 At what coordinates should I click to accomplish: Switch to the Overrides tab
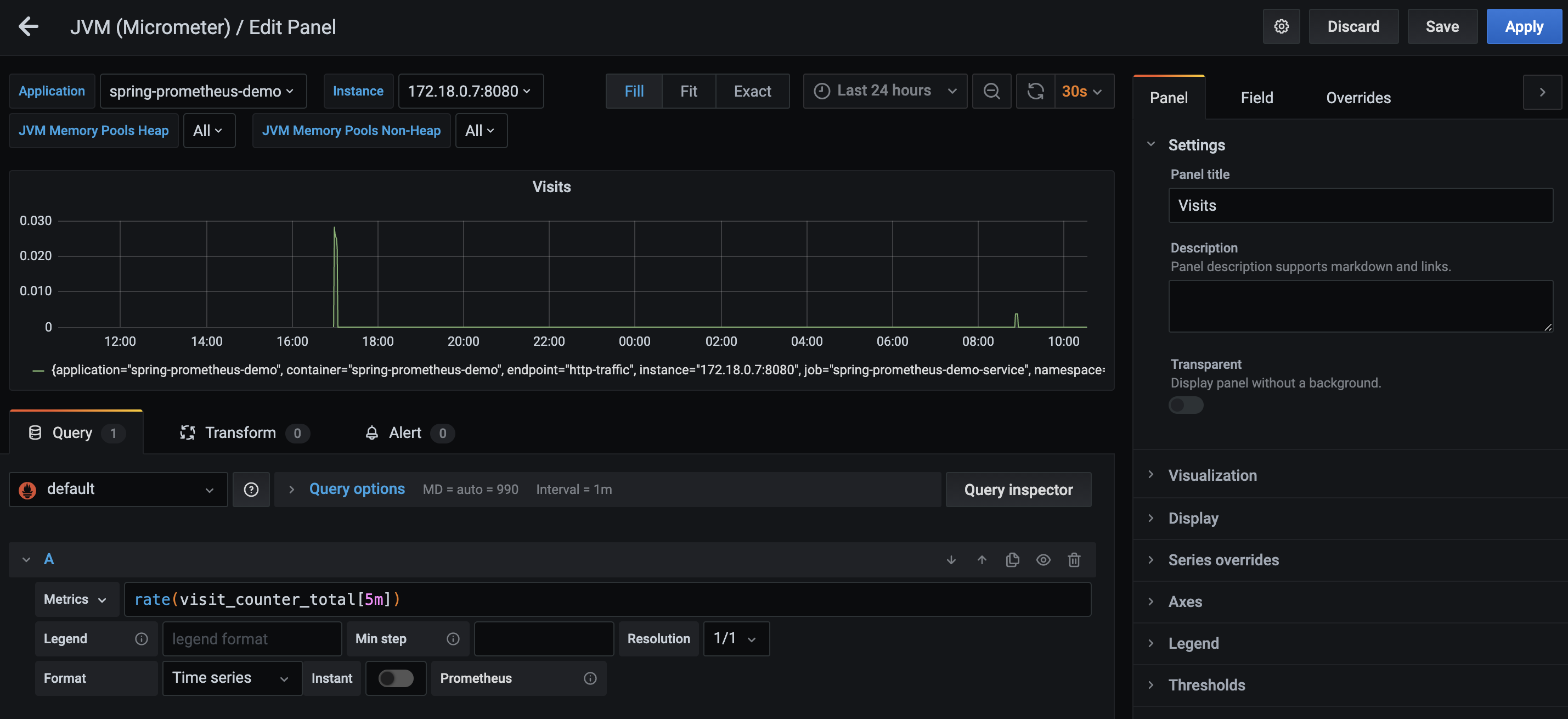click(1357, 97)
